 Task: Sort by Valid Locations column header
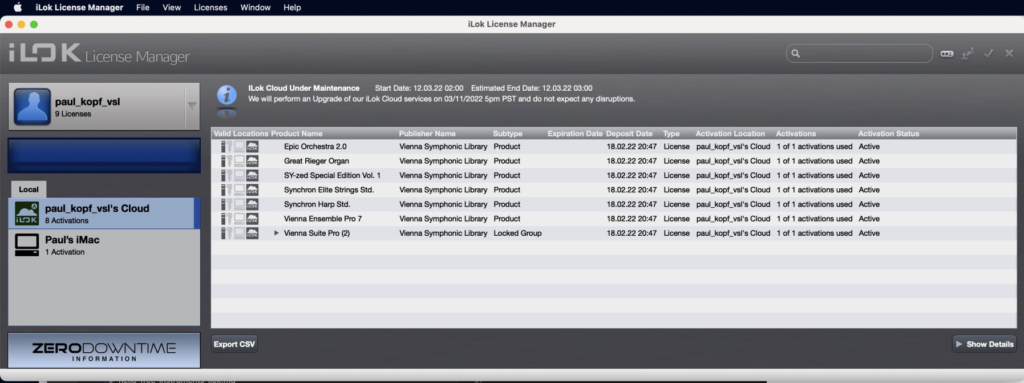[241, 133]
